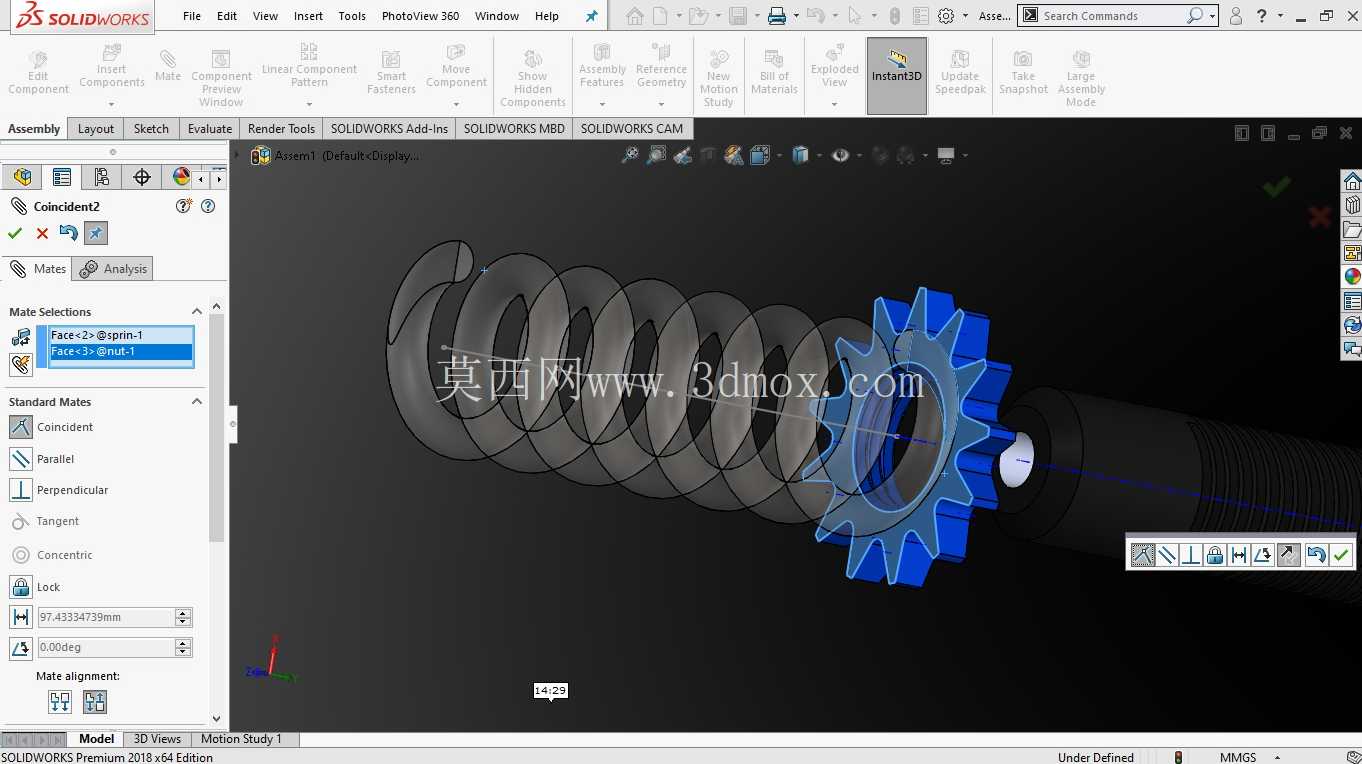
Task: Open the FeatureManager design tree tab
Action: point(22,177)
